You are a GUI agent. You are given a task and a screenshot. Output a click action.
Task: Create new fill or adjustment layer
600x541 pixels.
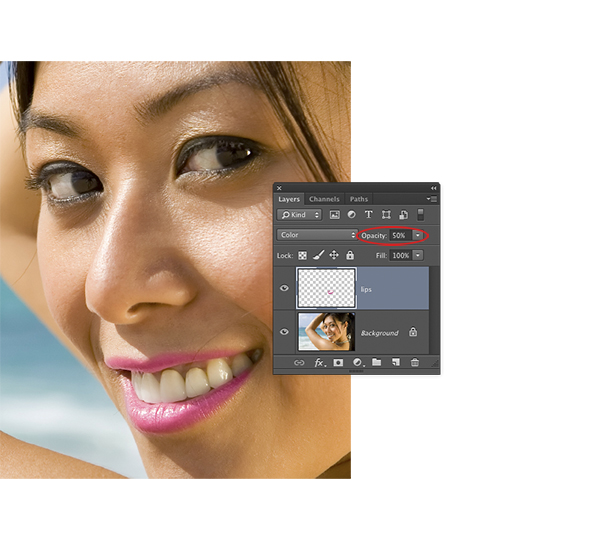[x=357, y=362]
